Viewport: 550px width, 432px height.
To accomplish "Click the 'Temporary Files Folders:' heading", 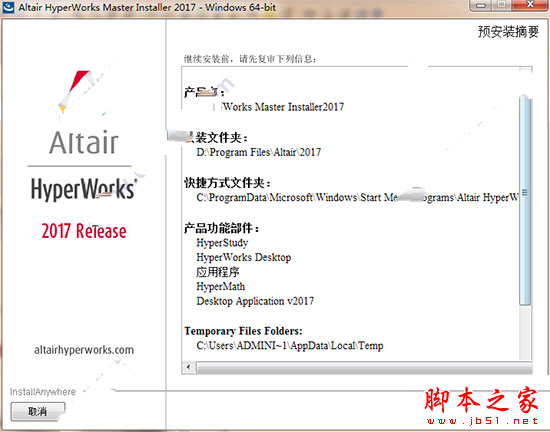I will [x=243, y=331].
